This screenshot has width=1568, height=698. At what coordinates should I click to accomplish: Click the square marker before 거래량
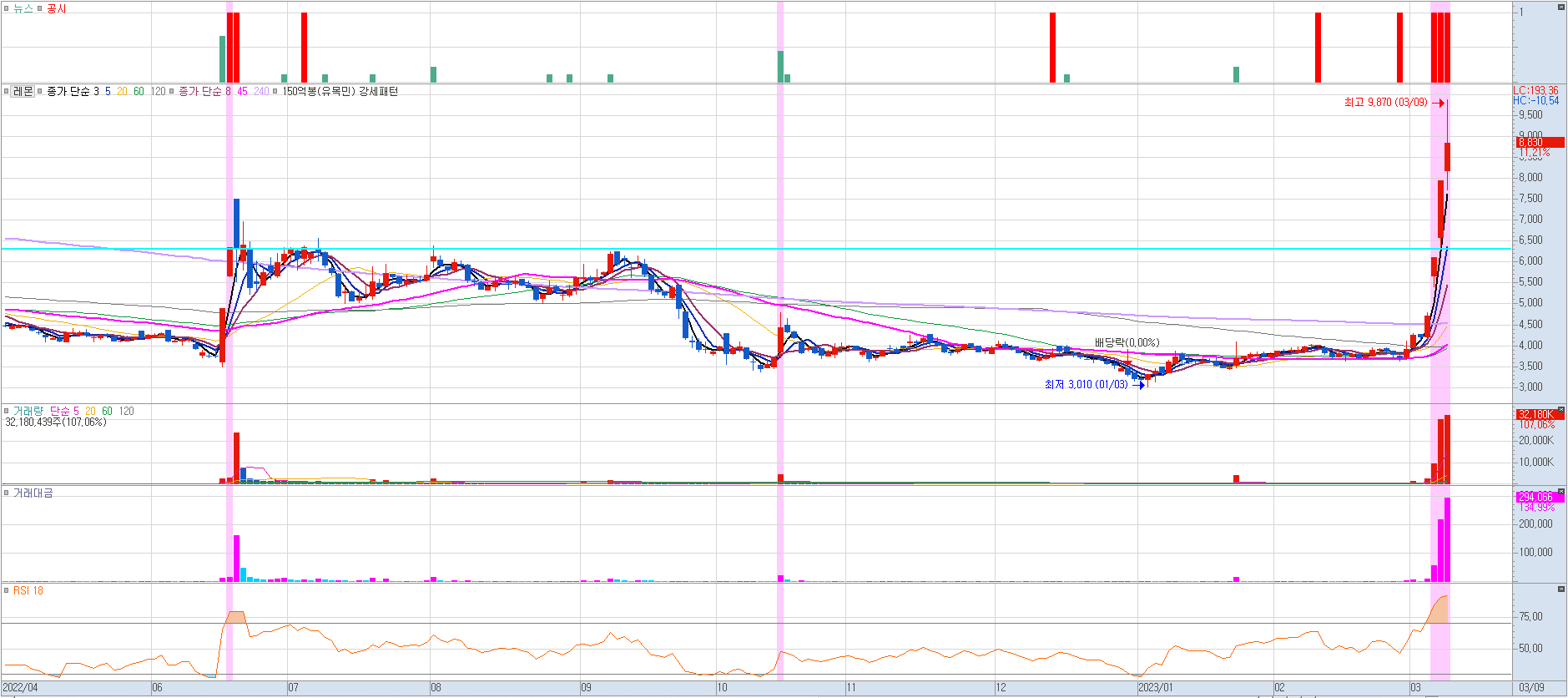(6, 411)
